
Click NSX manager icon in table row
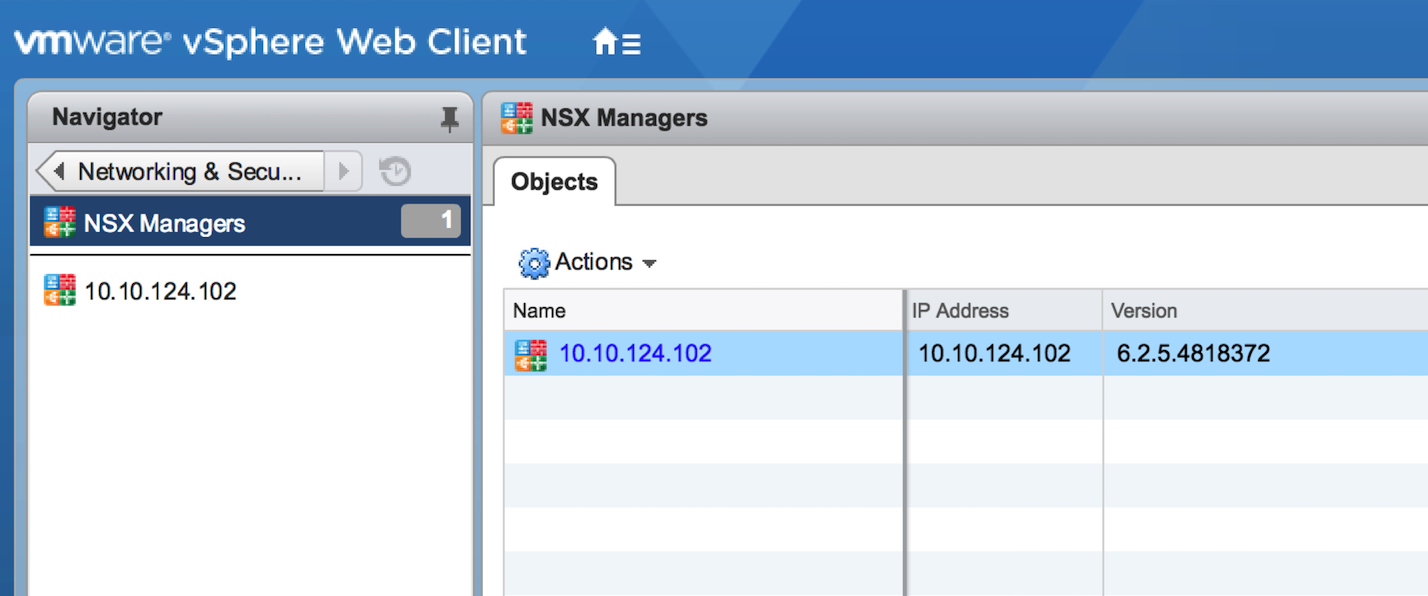(x=530, y=354)
